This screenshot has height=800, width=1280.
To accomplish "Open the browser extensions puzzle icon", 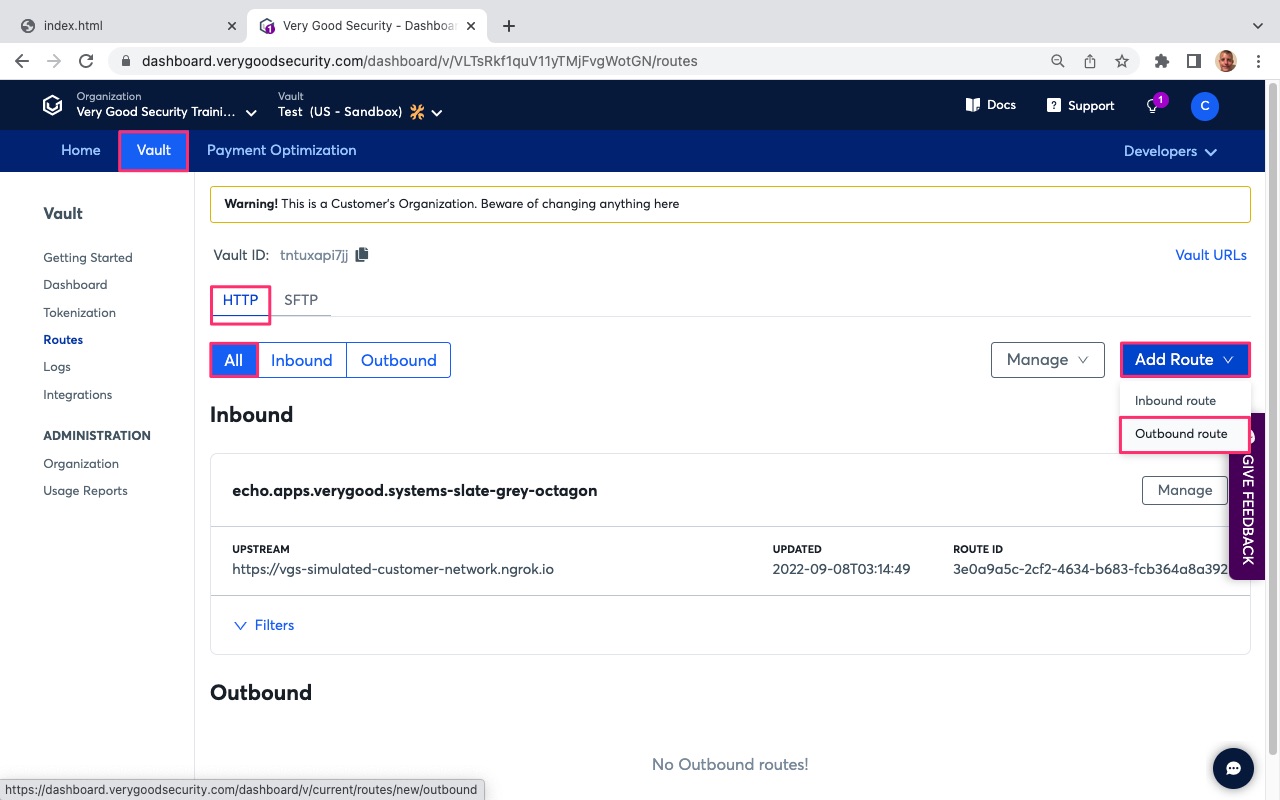I will (1161, 61).
